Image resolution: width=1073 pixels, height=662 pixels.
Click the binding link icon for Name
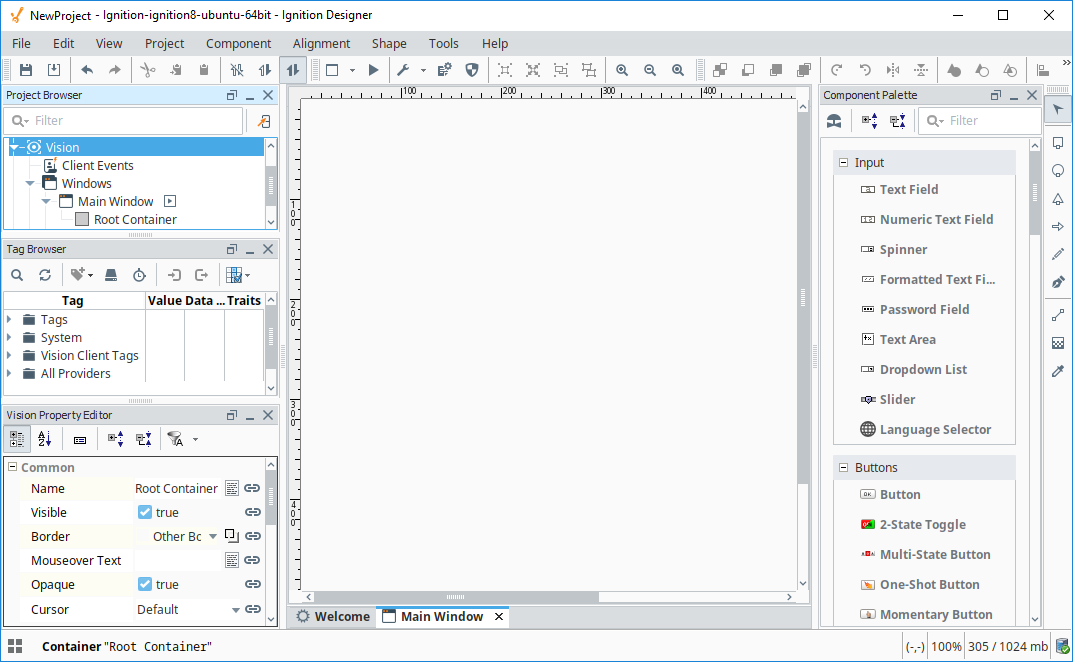253,488
